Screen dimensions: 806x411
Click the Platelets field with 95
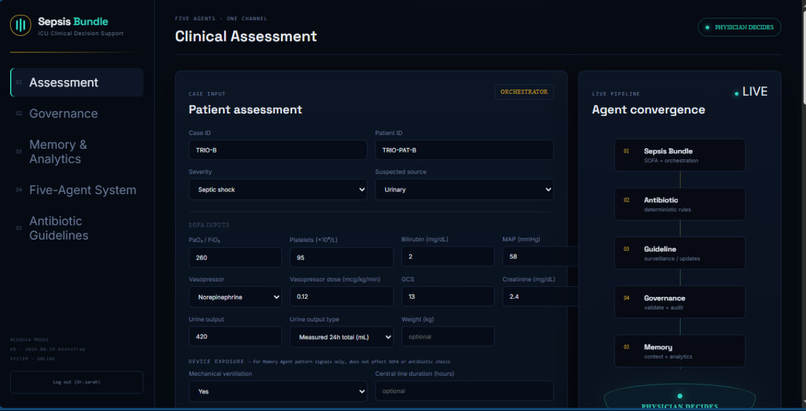coord(341,257)
